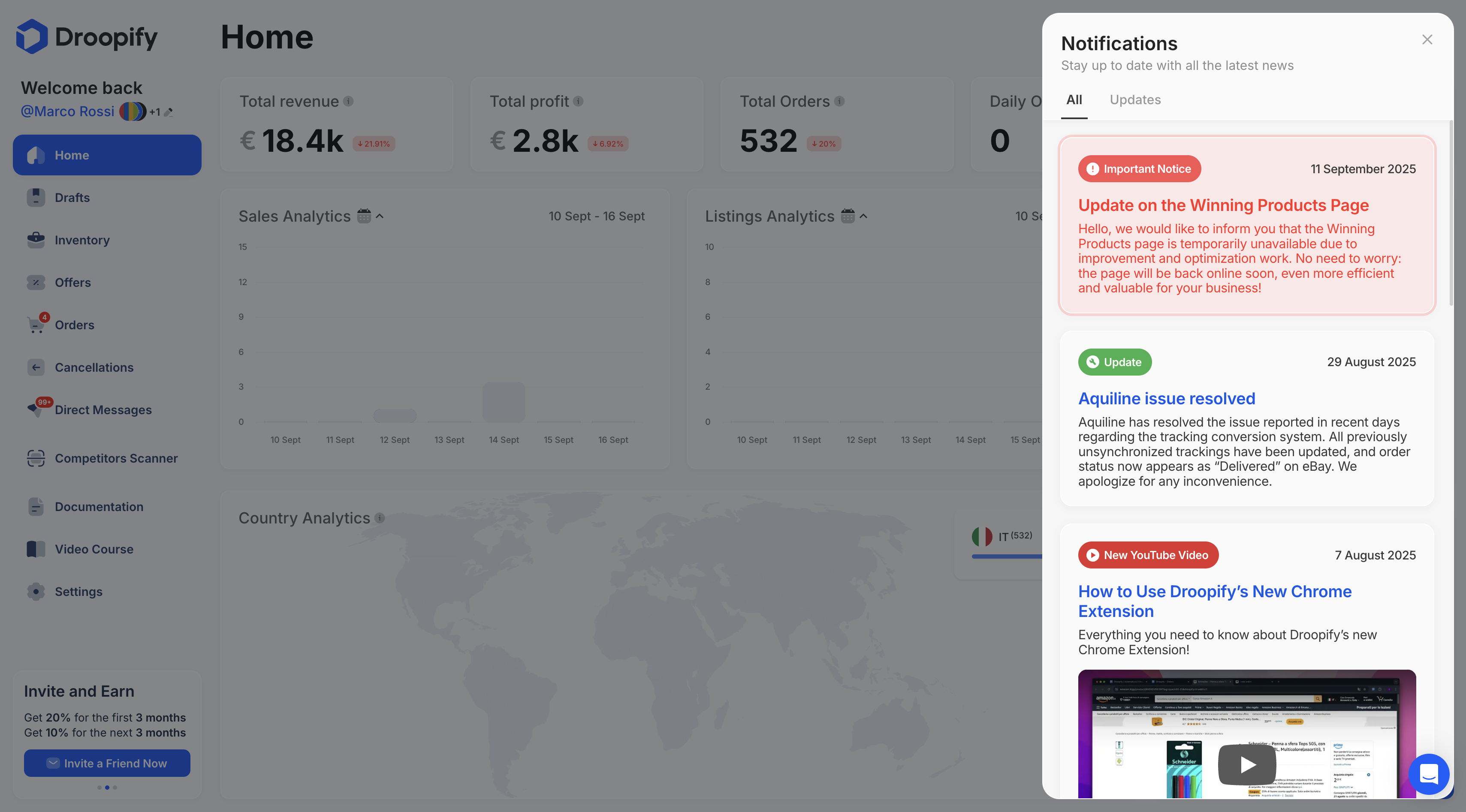Click the edit pencil next to Marco Rossi

[x=169, y=112]
